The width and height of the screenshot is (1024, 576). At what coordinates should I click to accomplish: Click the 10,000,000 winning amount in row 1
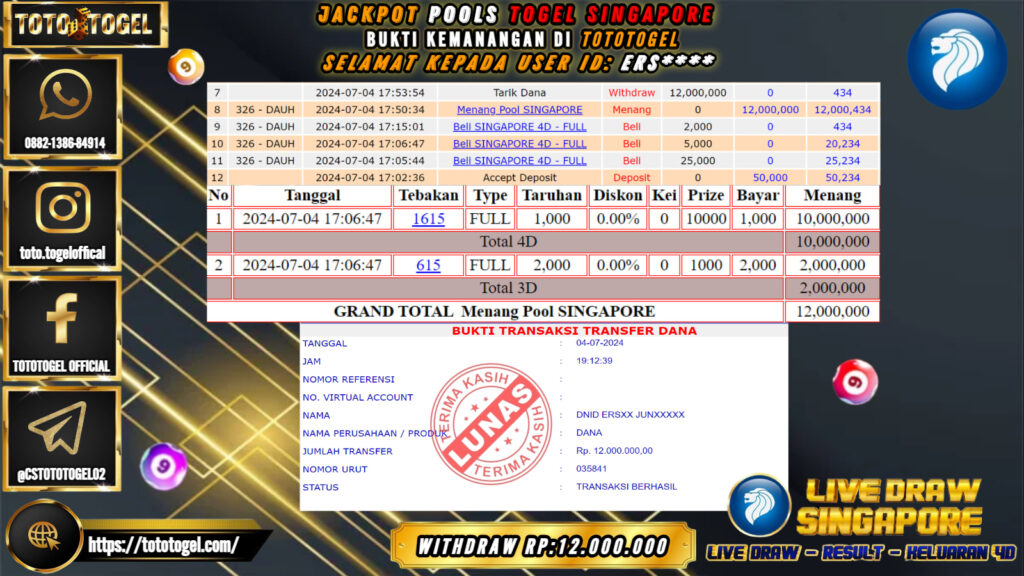click(x=832, y=219)
